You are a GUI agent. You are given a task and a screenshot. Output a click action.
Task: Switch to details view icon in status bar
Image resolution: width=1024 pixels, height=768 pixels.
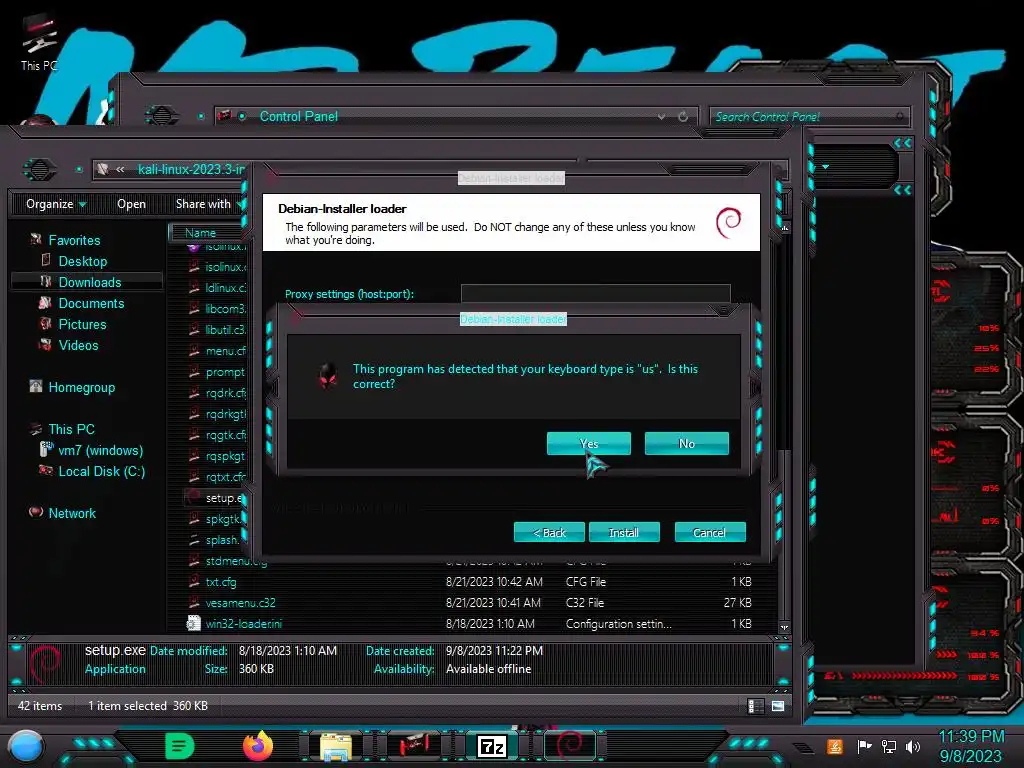pos(756,706)
